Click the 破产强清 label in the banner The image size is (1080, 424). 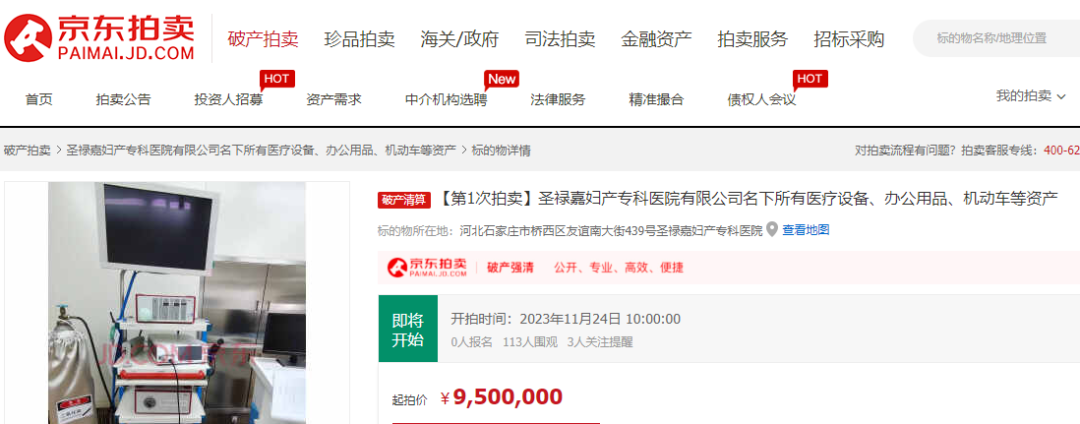point(510,268)
